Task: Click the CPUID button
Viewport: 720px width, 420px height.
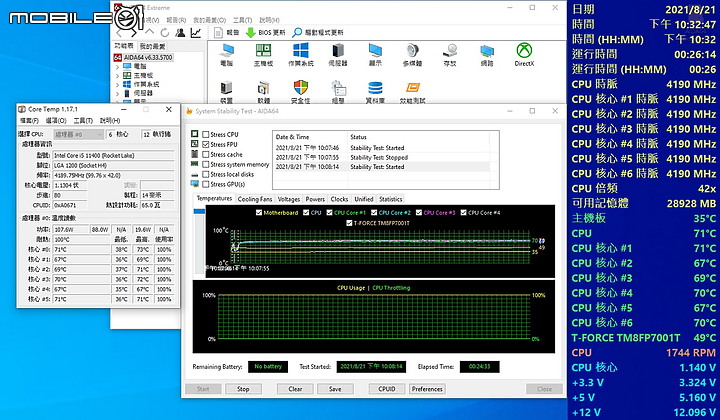Action: (387, 389)
